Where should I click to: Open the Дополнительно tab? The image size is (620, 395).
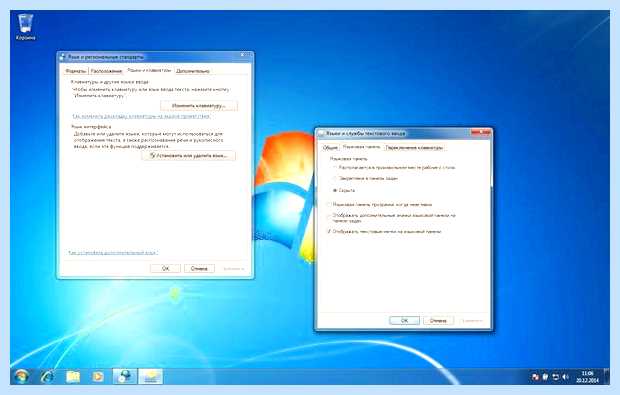tap(193, 71)
